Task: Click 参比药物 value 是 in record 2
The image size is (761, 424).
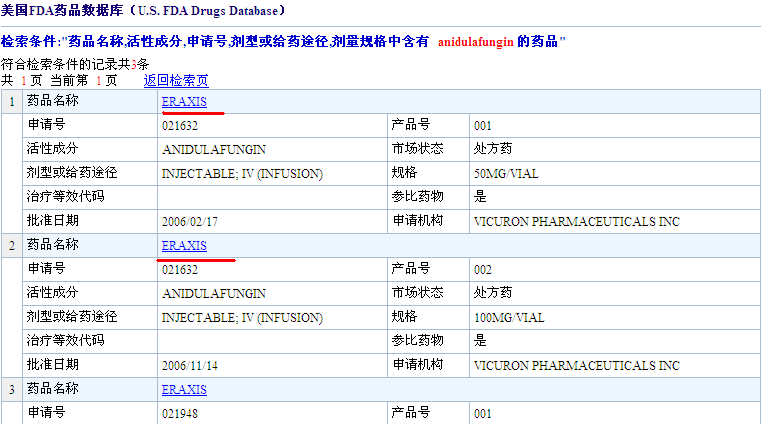Action: click(x=480, y=341)
